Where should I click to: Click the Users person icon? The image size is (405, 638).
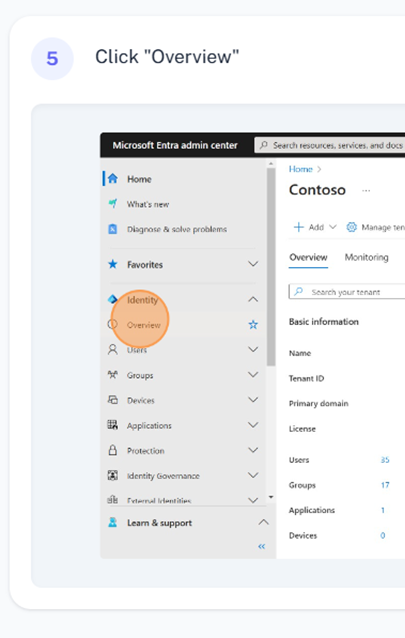[x=113, y=350]
